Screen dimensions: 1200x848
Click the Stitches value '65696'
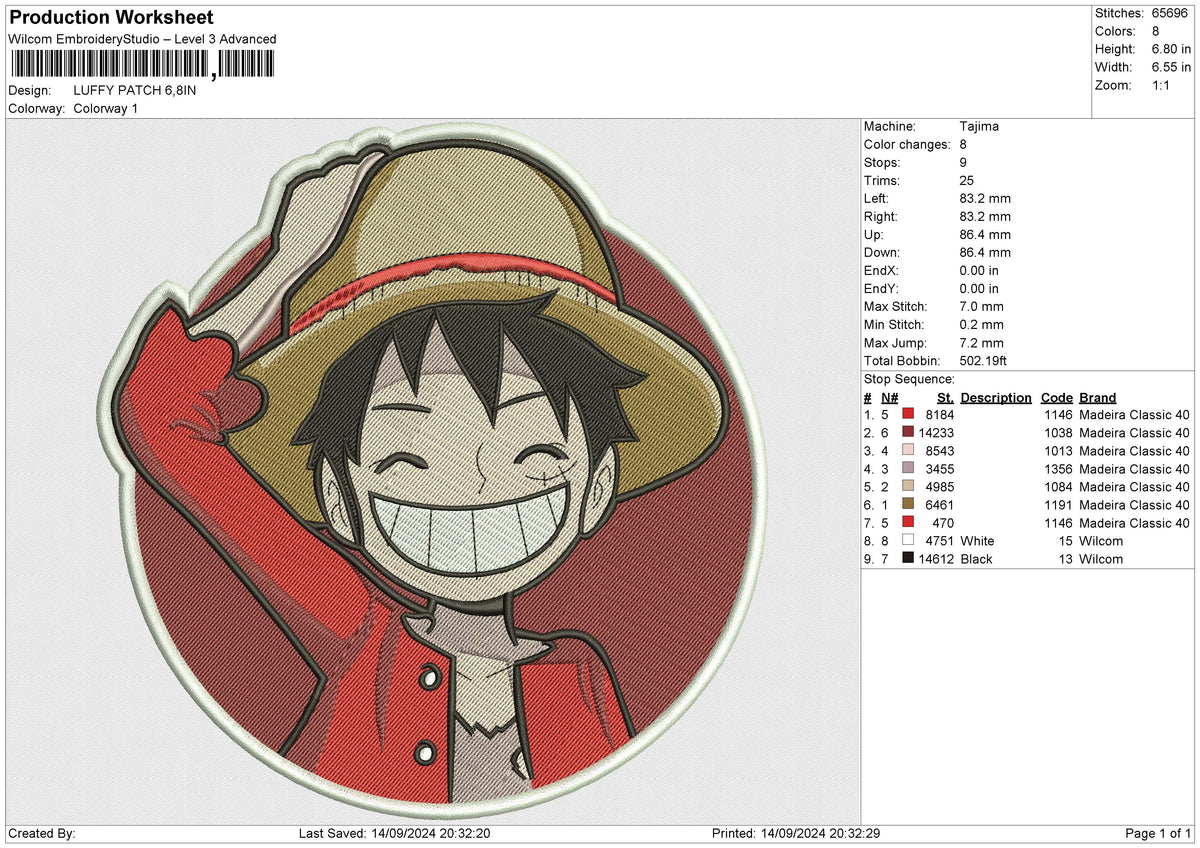1171,13
